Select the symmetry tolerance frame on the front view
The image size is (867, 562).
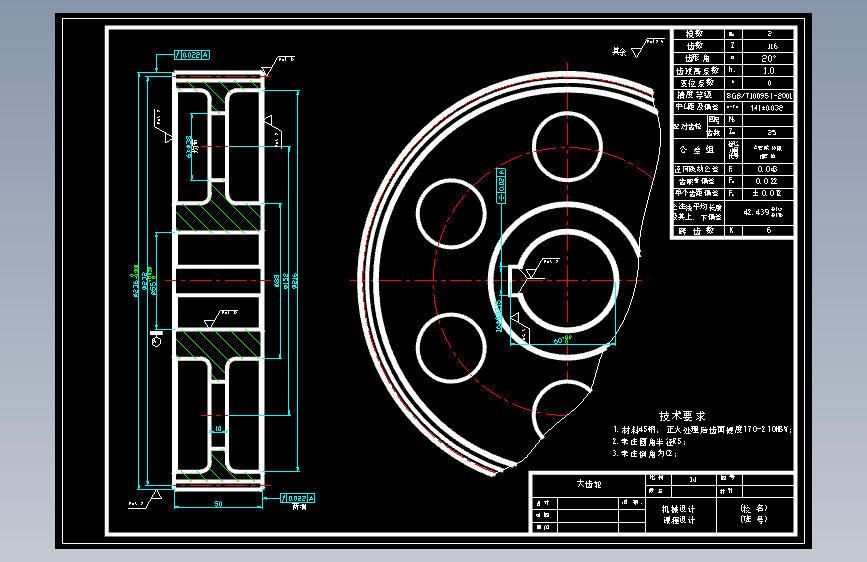(x=501, y=186)
